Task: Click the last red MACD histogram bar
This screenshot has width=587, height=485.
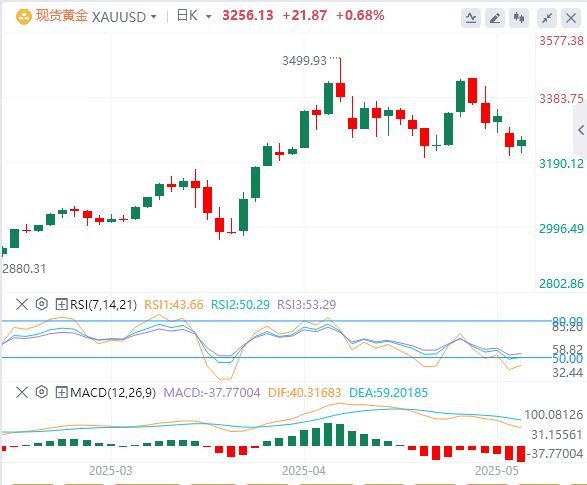Action: click(x=521, y=454)
